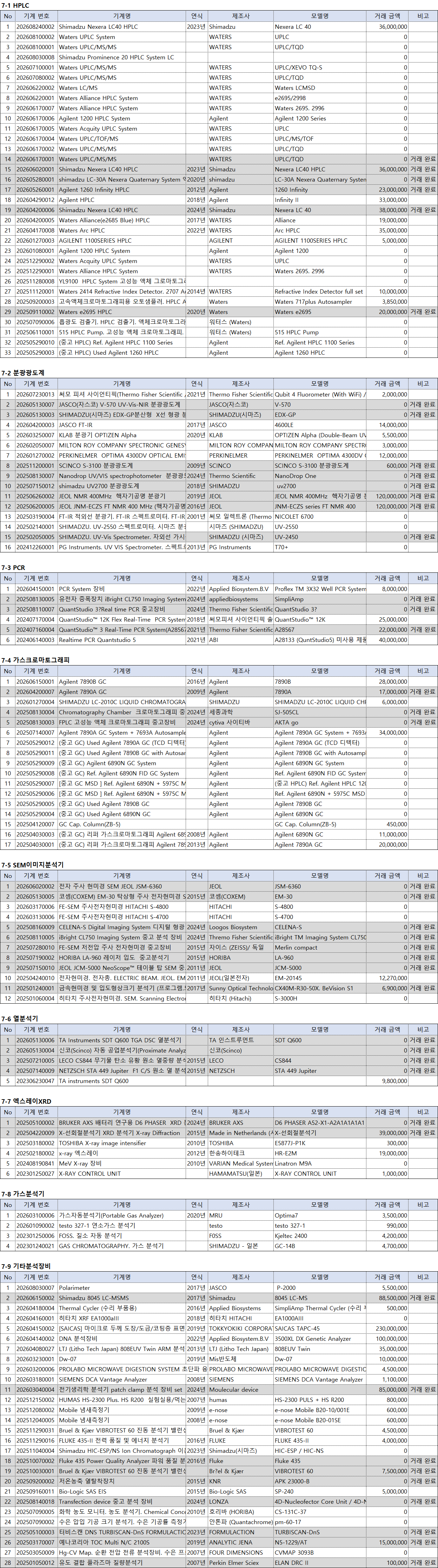The height and width of the screenshot is (1568, 438).
Task: Select the 'Agilent 1200 Series' model cell
Action: pos(319,119)
